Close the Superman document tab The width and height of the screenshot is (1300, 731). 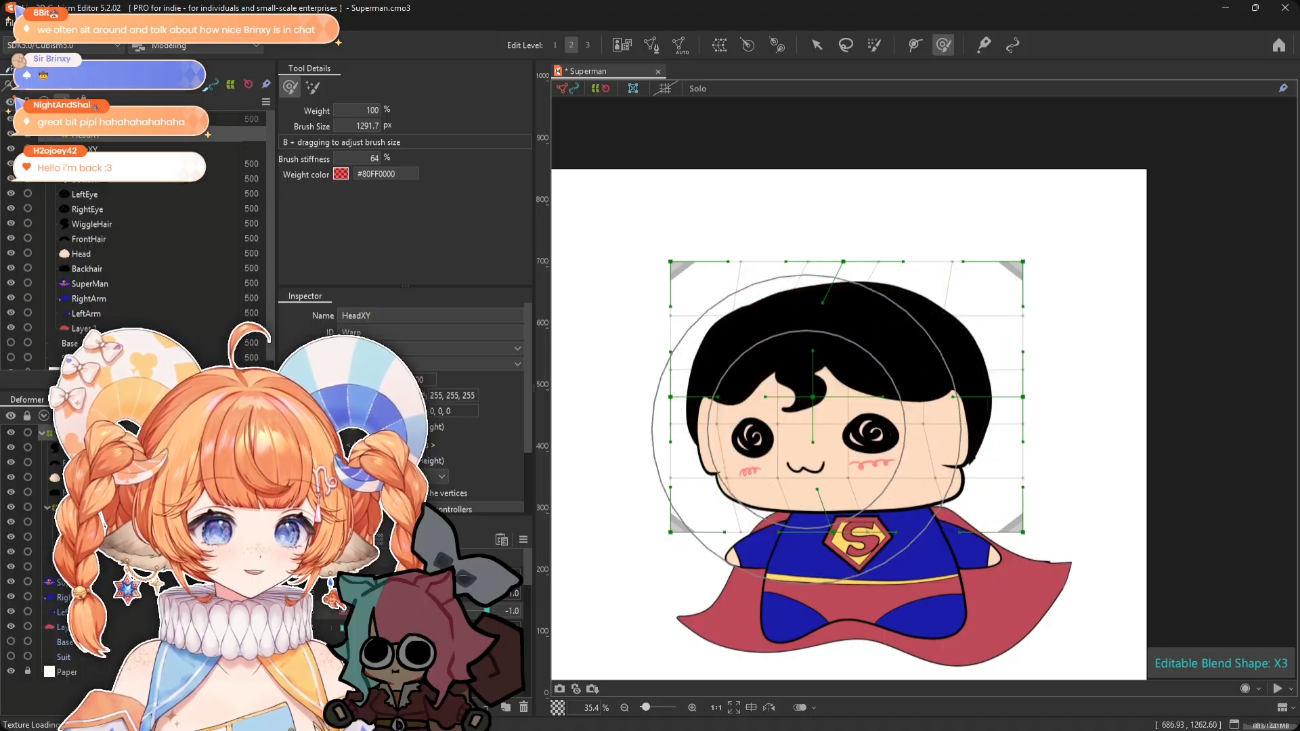658,71
